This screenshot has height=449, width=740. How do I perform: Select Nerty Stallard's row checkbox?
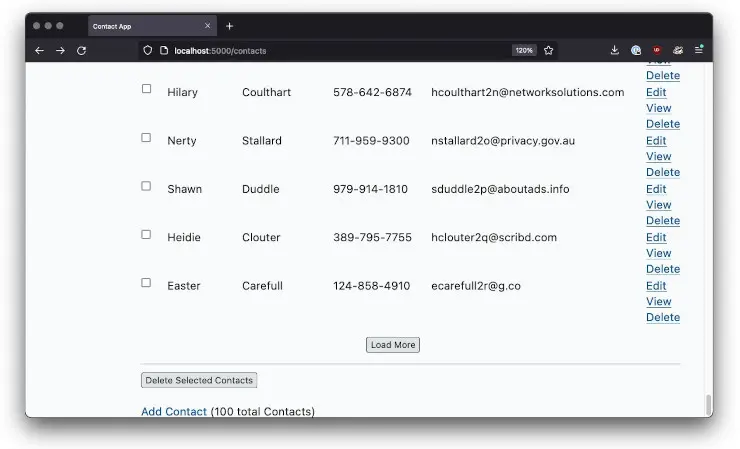pyautogui.click(x=146, y=138)
